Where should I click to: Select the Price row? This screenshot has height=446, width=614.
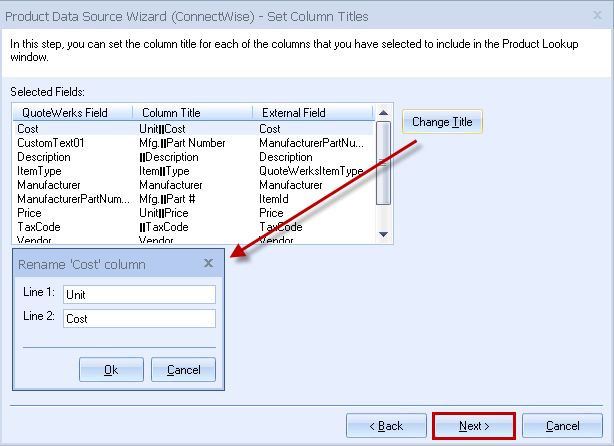pyautogui.click(x=28, y=213)
